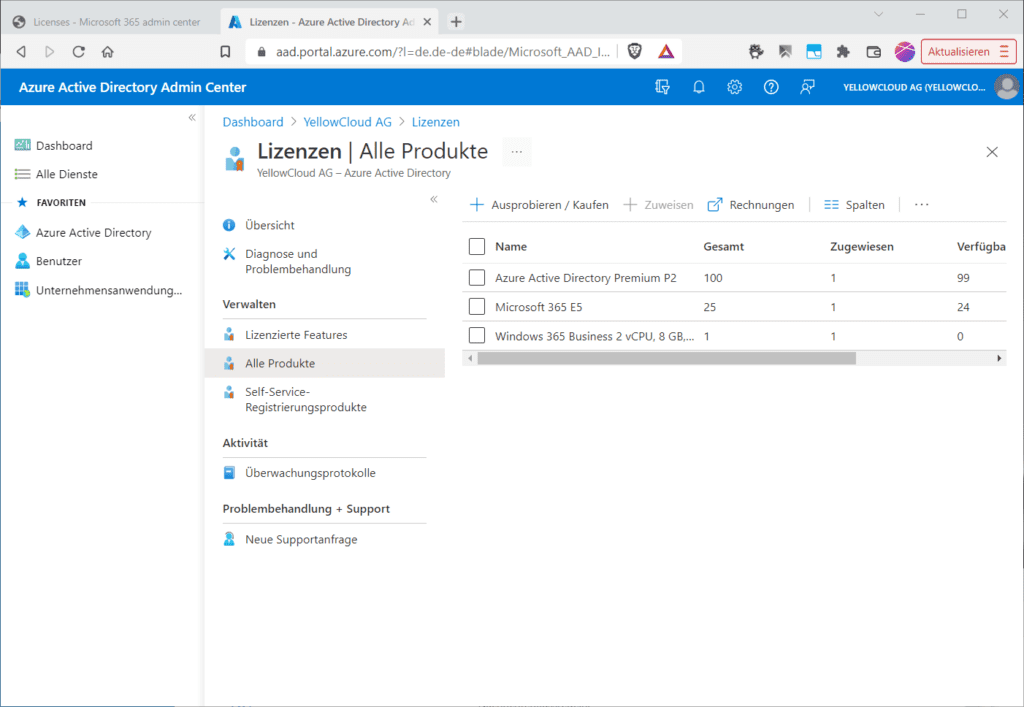This screenshot has height=707, width=1024.
Task: Click Ausprobieren / Kaufen
Action: tap(539, 205)
